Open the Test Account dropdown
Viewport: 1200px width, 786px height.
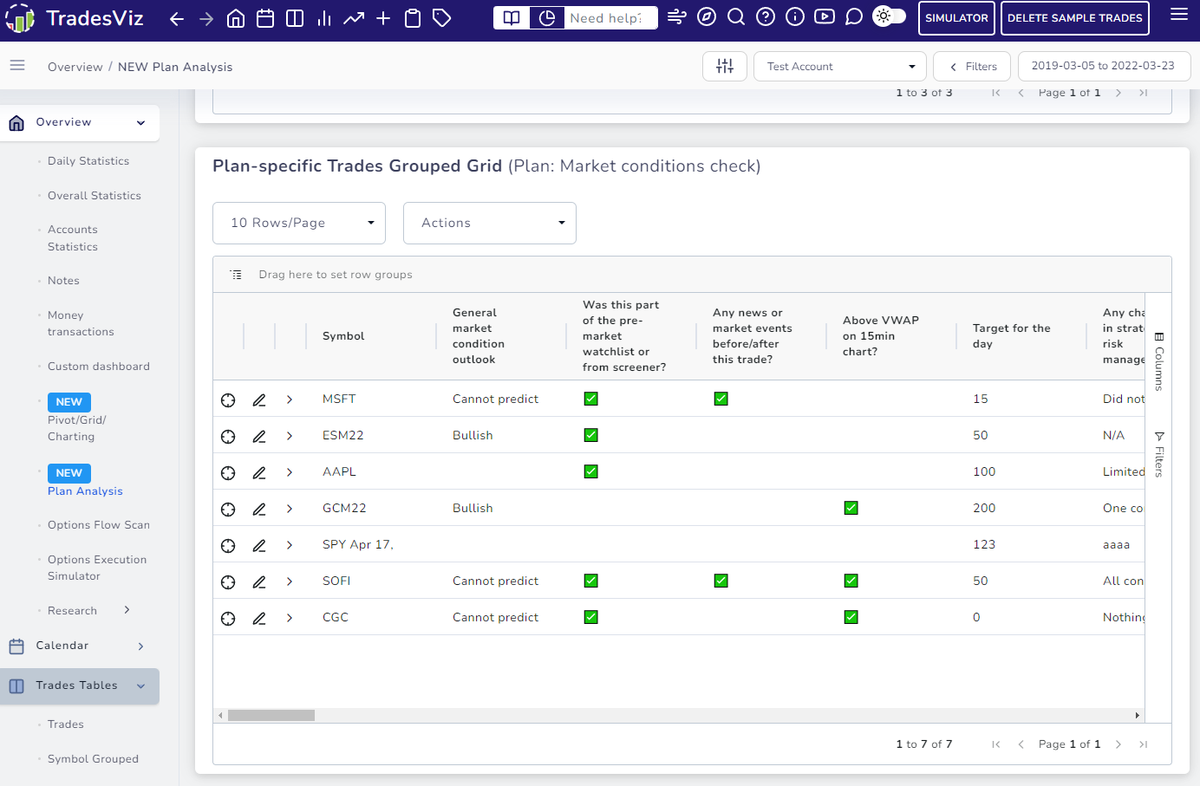839,66
